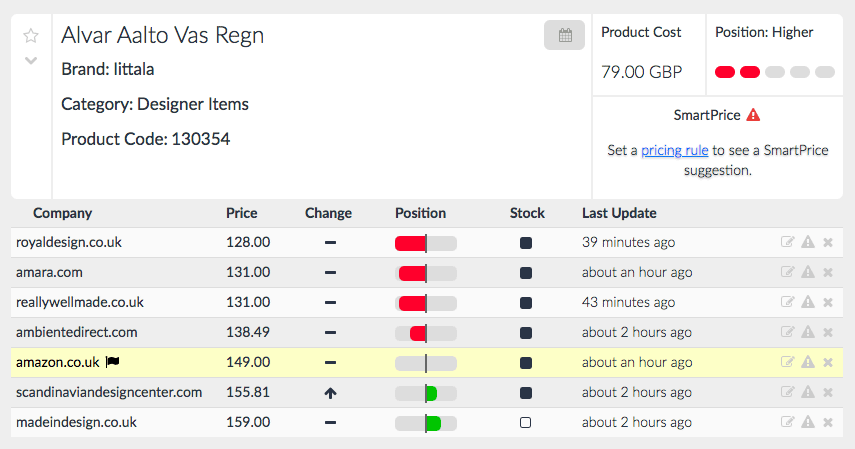Sort by the Company column header
Image resolution: width=855 pixels, height=449 pixels.
tap(62, 213)
